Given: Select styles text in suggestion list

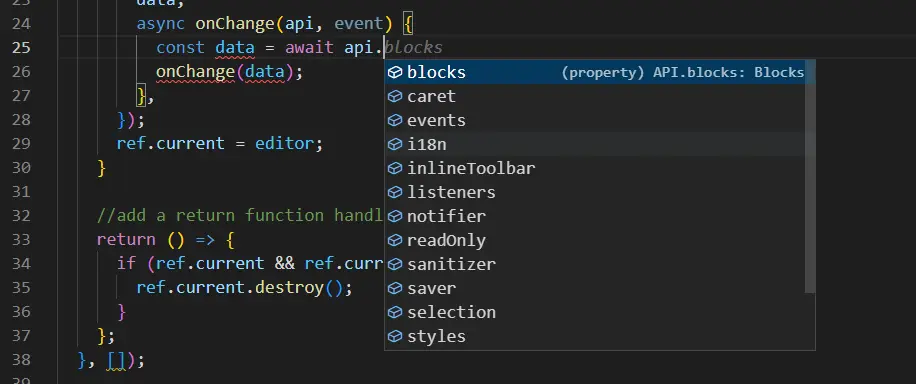Looking at the screenshot, I should [436, 336].
